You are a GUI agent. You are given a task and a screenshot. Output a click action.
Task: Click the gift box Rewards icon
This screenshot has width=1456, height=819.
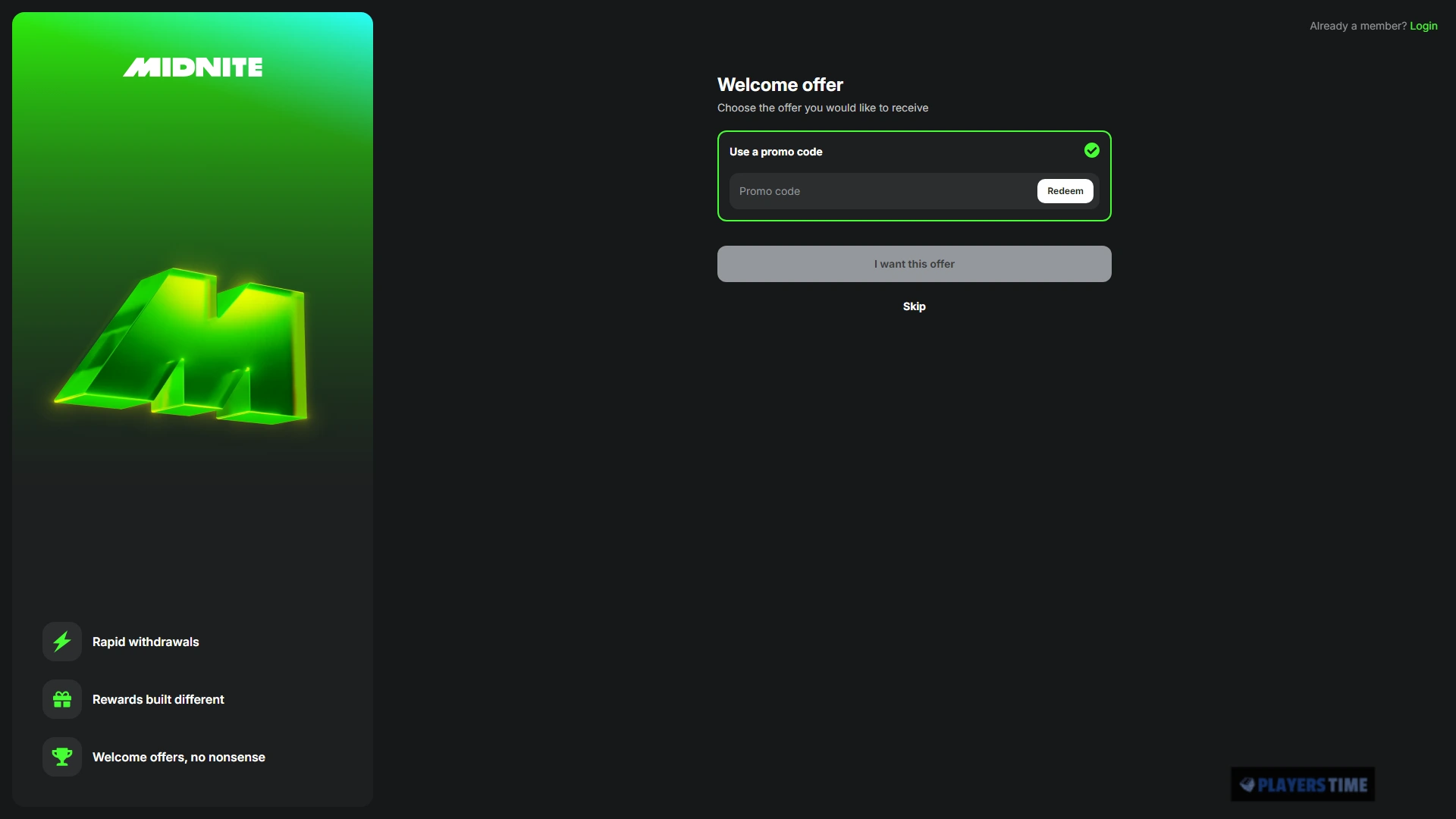click(62, 699)
